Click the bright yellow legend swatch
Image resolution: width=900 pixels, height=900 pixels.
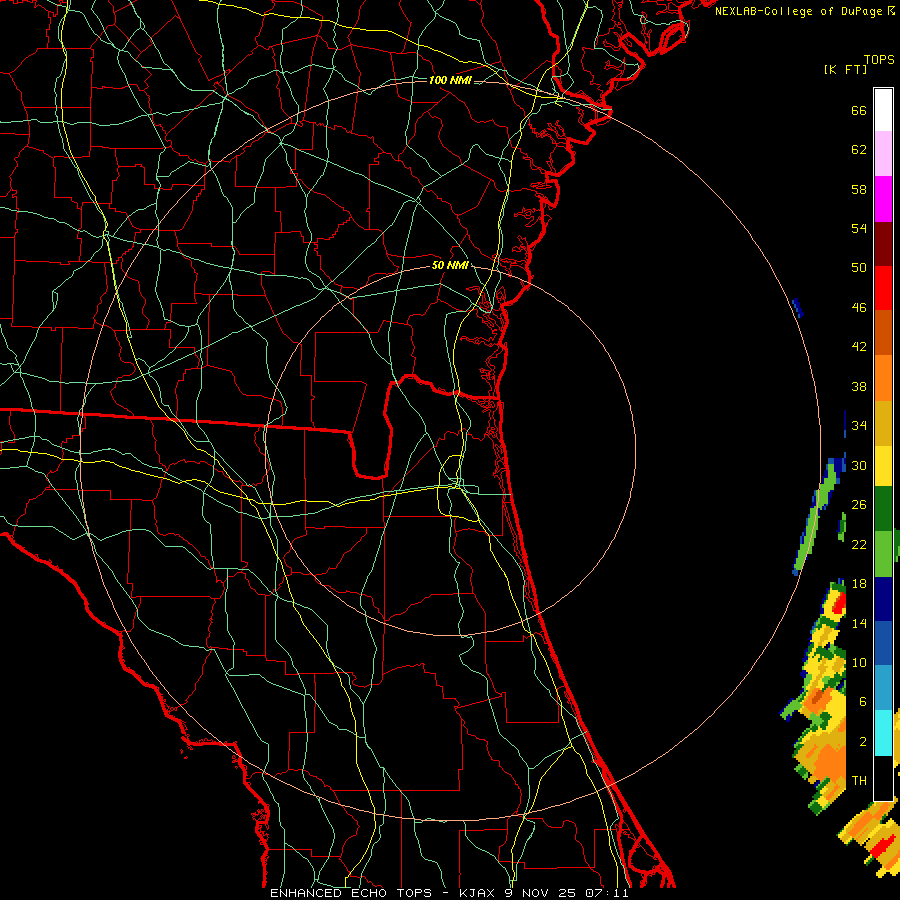(x=883, y=465)
